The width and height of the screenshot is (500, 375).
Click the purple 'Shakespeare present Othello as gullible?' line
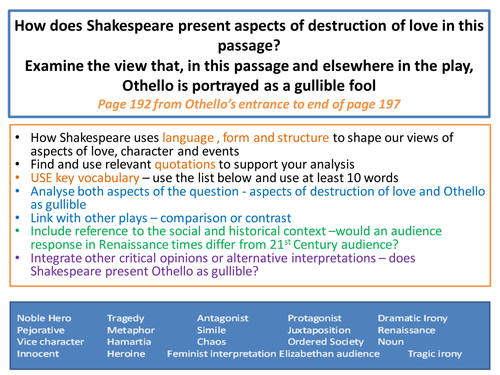click(x=144, y=271)
